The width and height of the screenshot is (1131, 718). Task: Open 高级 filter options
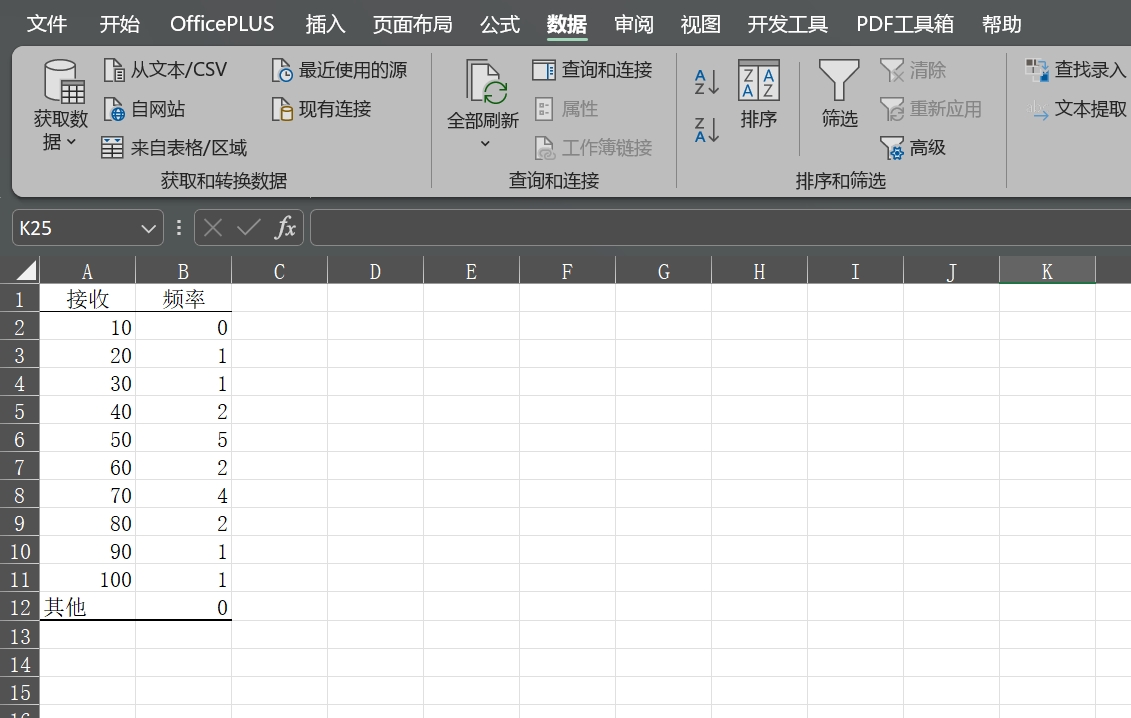tap(913, 148)
